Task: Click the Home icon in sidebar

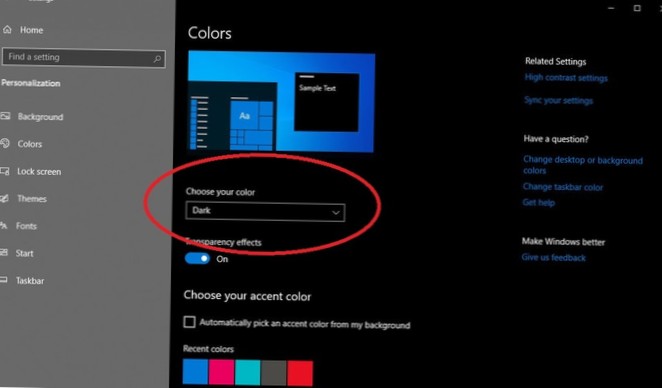Action: pyautogui.click(x=7, y=30)
